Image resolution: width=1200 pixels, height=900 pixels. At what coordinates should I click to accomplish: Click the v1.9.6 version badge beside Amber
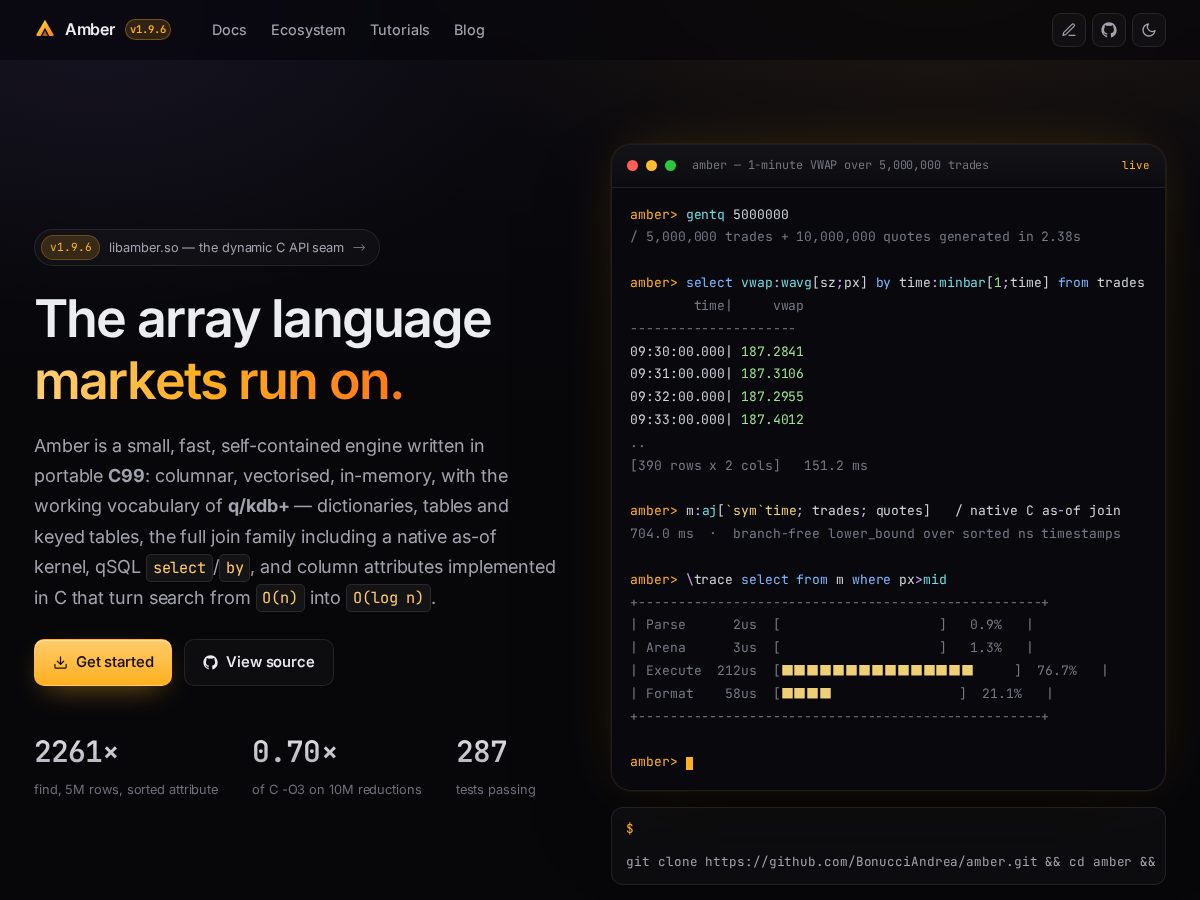[x=148, y=30]
